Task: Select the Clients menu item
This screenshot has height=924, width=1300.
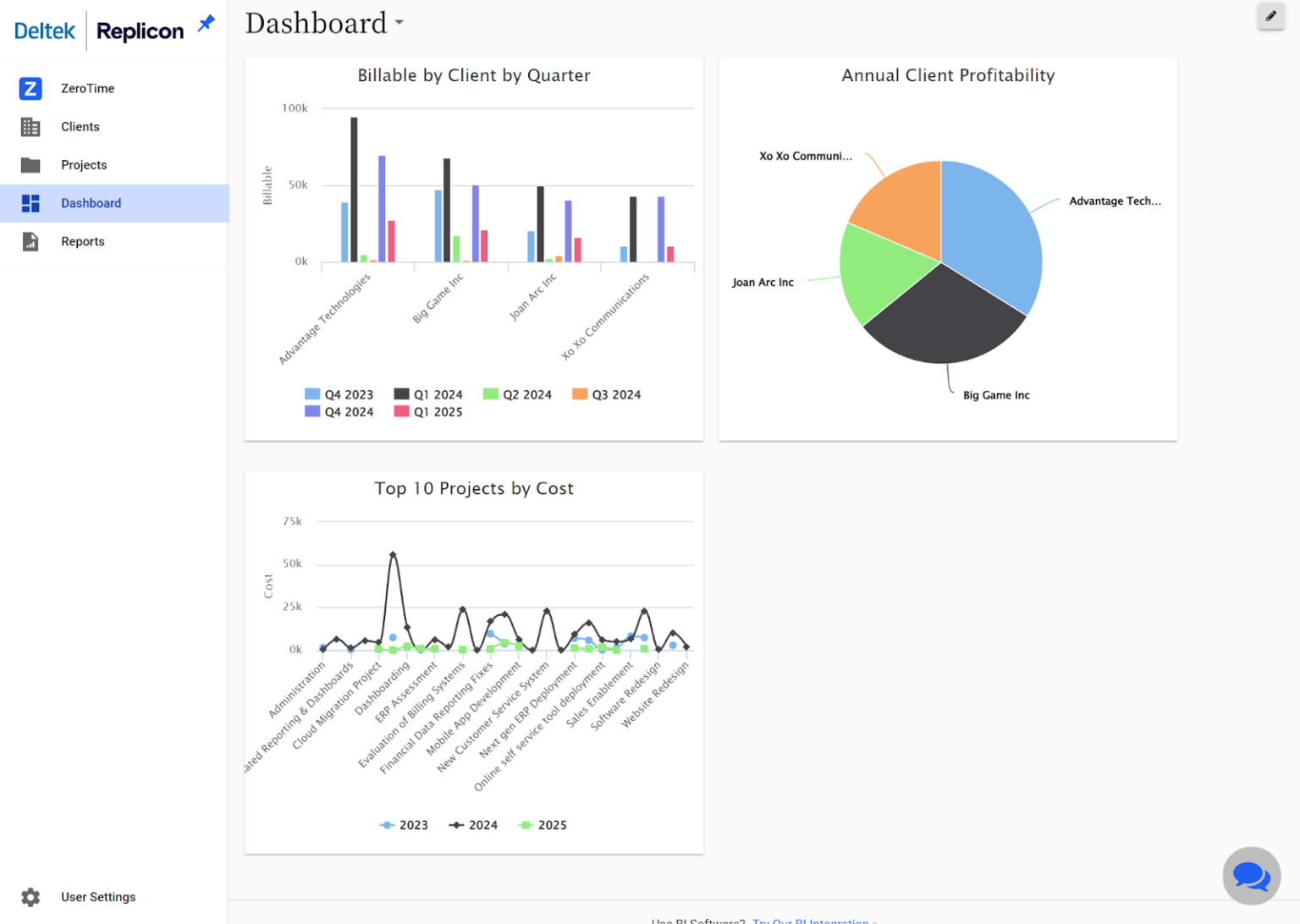Action: [80, 127]
